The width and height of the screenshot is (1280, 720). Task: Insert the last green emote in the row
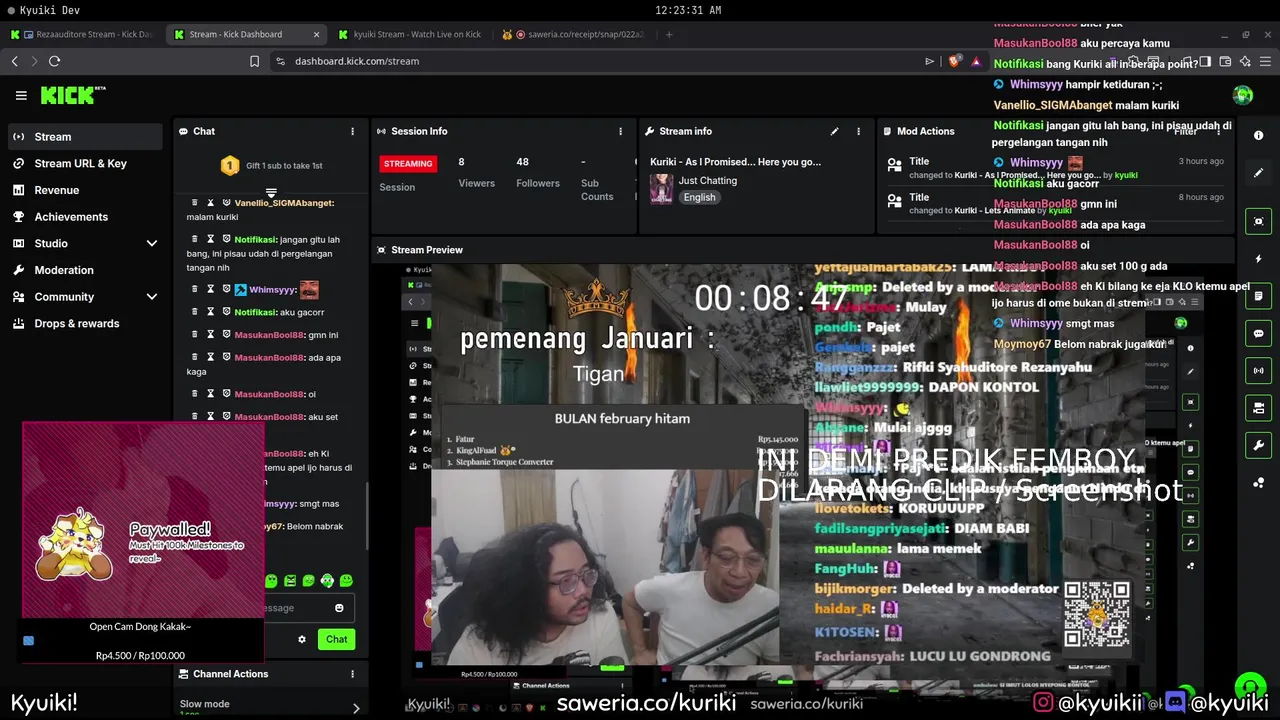(346, 581)
